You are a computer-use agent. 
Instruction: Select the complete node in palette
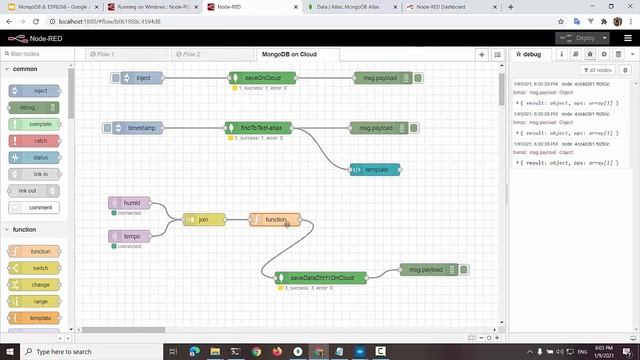34,124
